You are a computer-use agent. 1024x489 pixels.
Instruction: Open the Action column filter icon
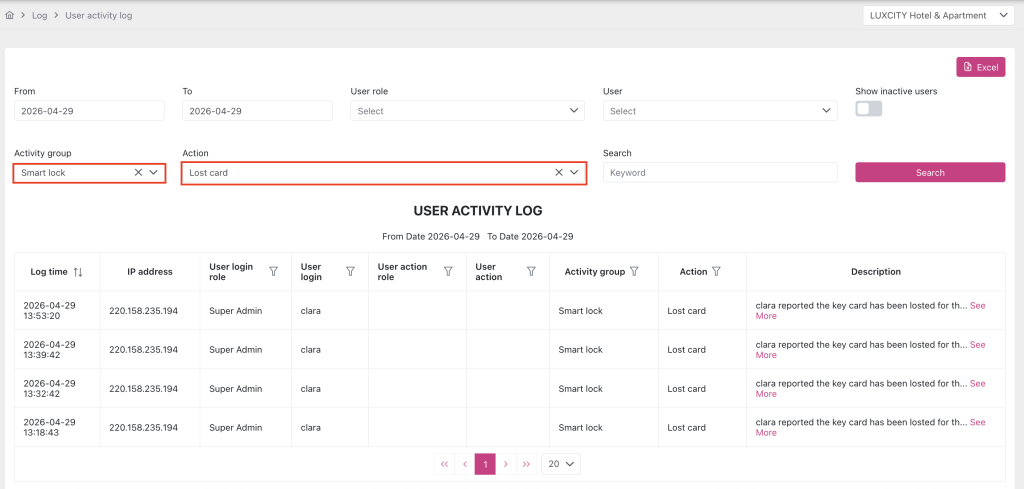point(716,271)
